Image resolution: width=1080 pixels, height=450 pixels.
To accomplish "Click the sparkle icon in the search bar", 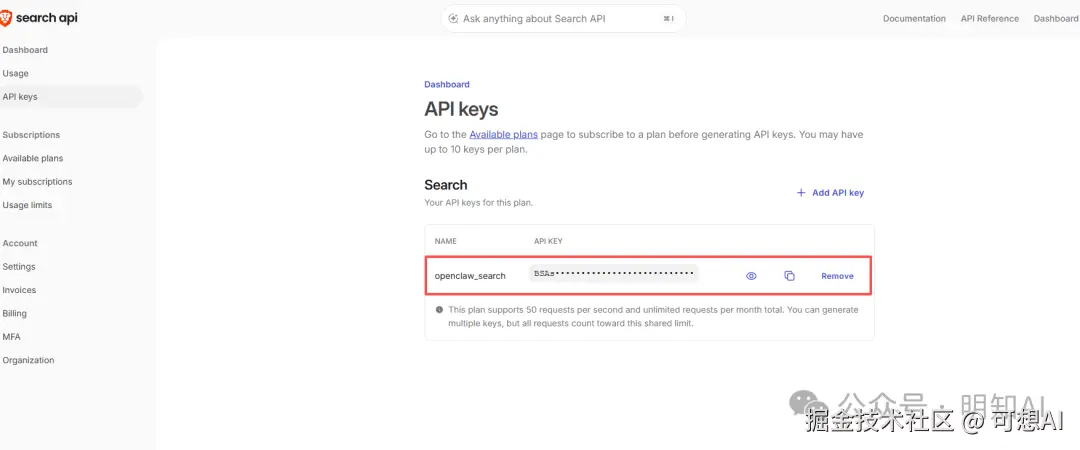I will [453, 19].
